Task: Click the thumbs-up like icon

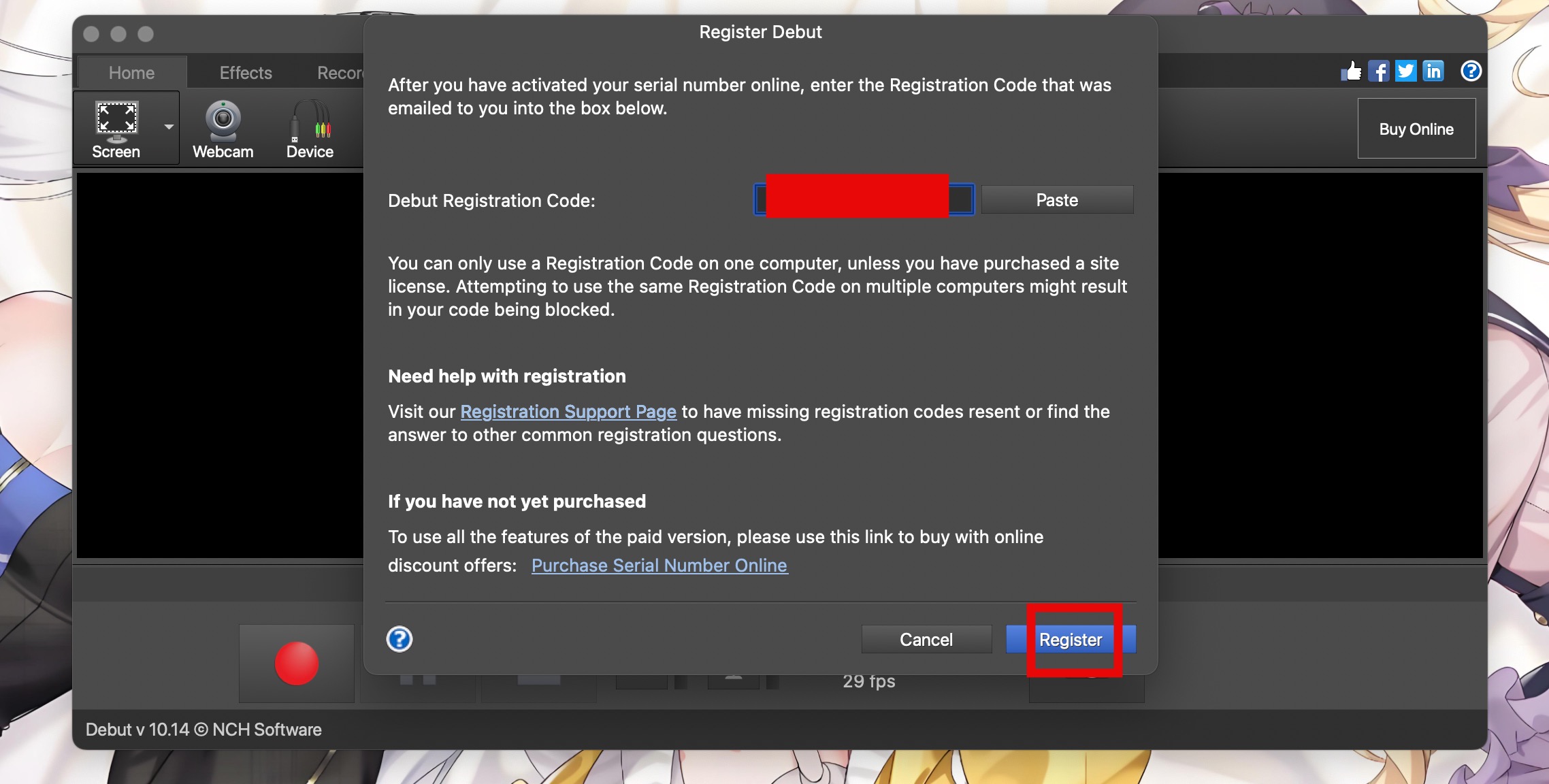Action: (1351, 71)
